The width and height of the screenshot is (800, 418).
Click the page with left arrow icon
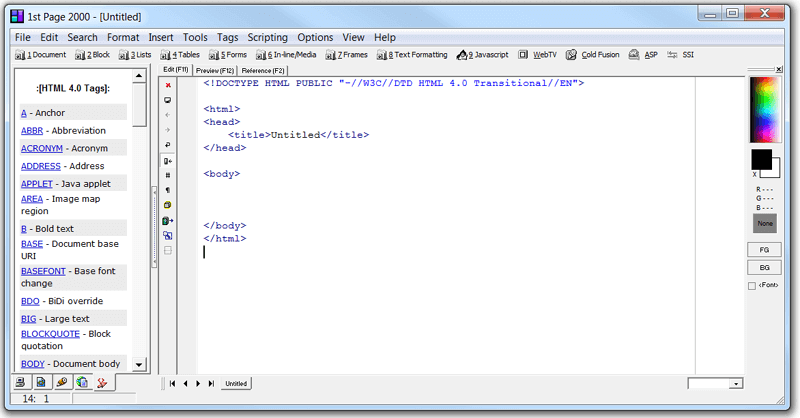[168, 161]
